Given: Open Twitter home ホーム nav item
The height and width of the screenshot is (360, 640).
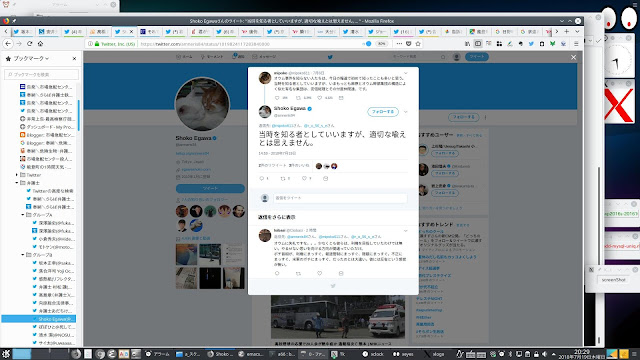Looking at the screenshot, I should [x=184, y=57].
